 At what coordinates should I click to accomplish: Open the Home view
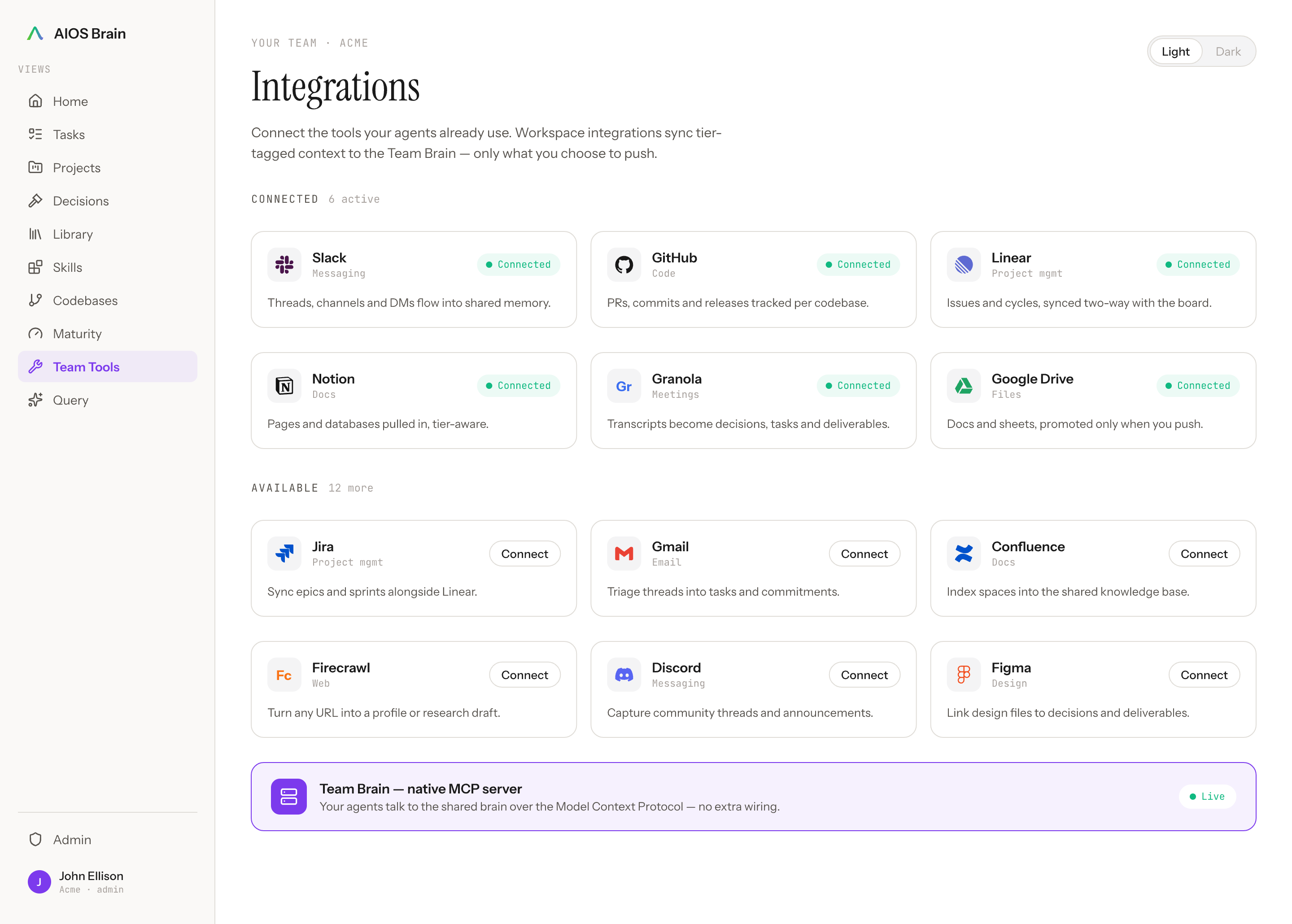coord(108,101)
